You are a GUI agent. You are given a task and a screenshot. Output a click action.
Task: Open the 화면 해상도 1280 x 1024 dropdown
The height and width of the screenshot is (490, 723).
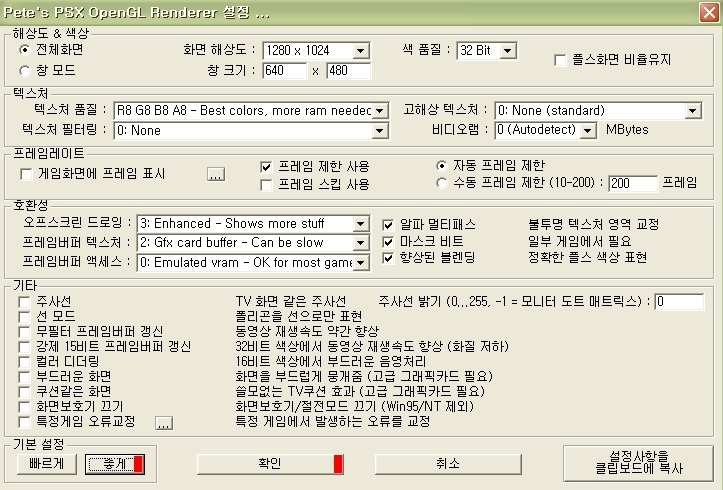tap(316, 51)
